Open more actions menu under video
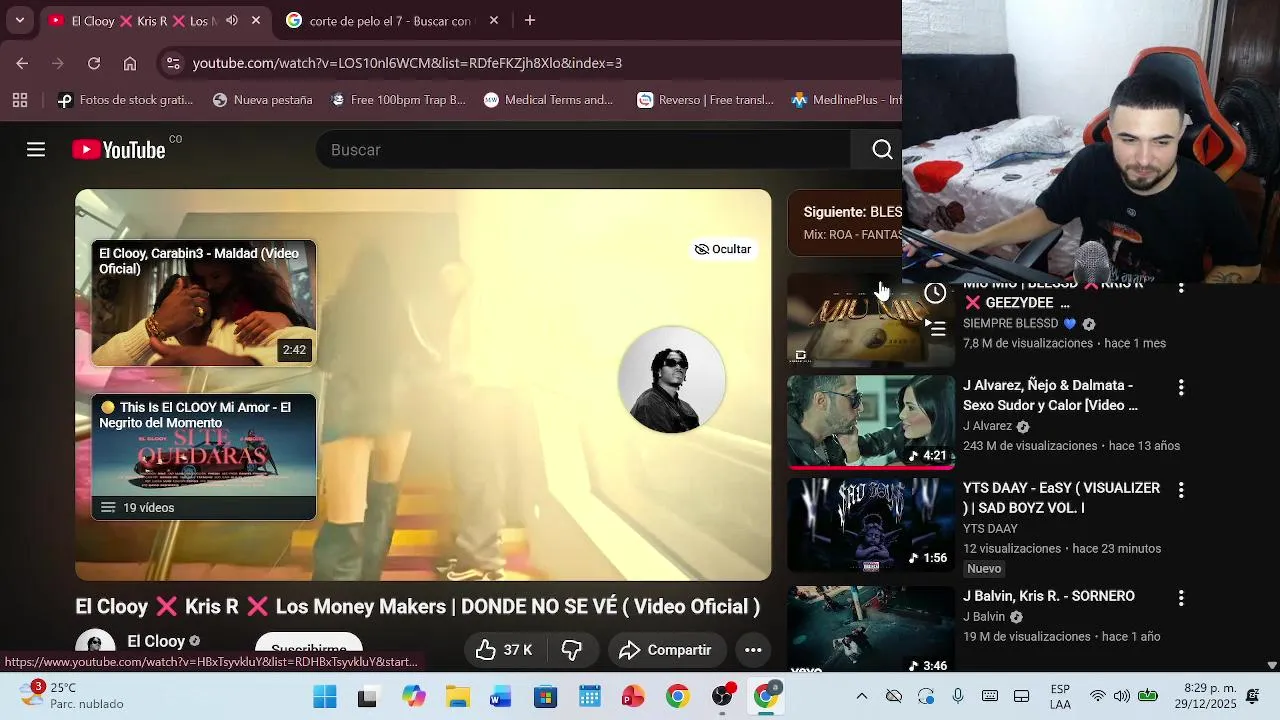Image resolution: width=1280 pixels, height=720 pixels. click(x=753, y=650)
